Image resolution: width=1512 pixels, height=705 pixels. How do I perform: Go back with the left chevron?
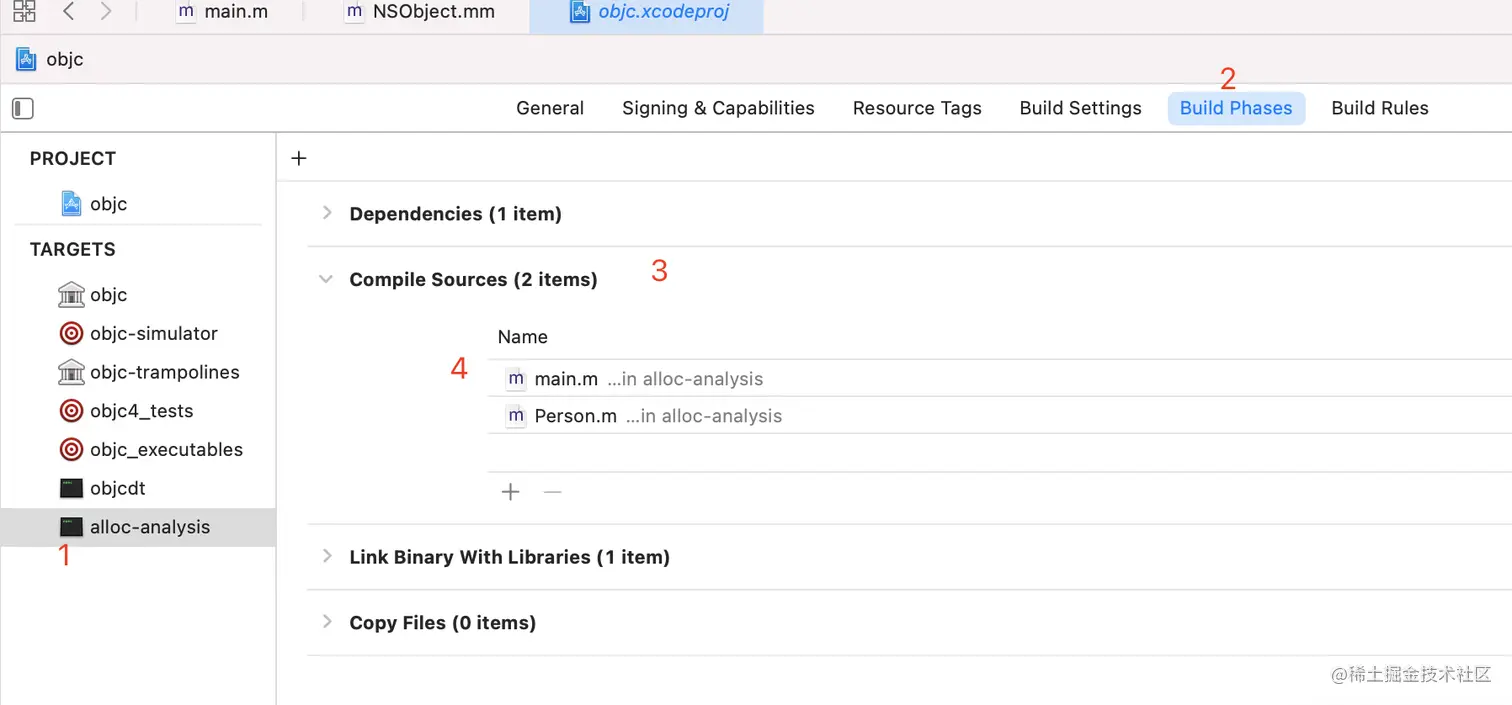[68, 12]
